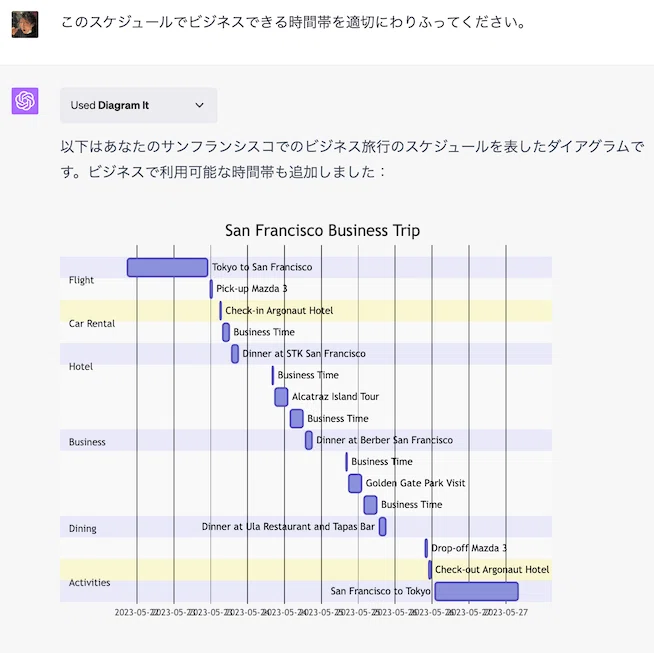This screenshot has width=654, height=653.
Task: Click the Golden Gate Park Visit bar
Action: pyautogui.click(x=355, y=483)
